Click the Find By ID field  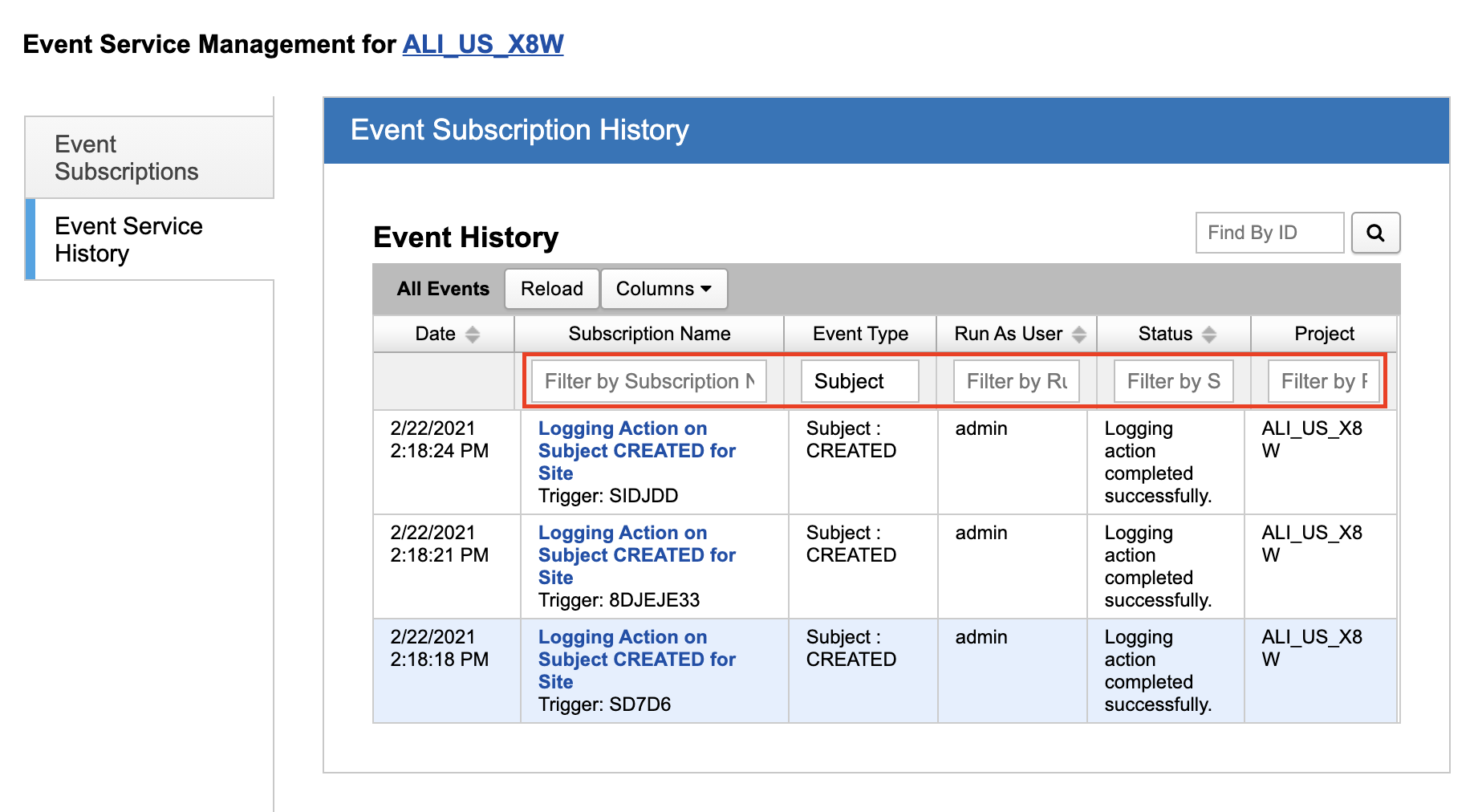click(1269, 233)
